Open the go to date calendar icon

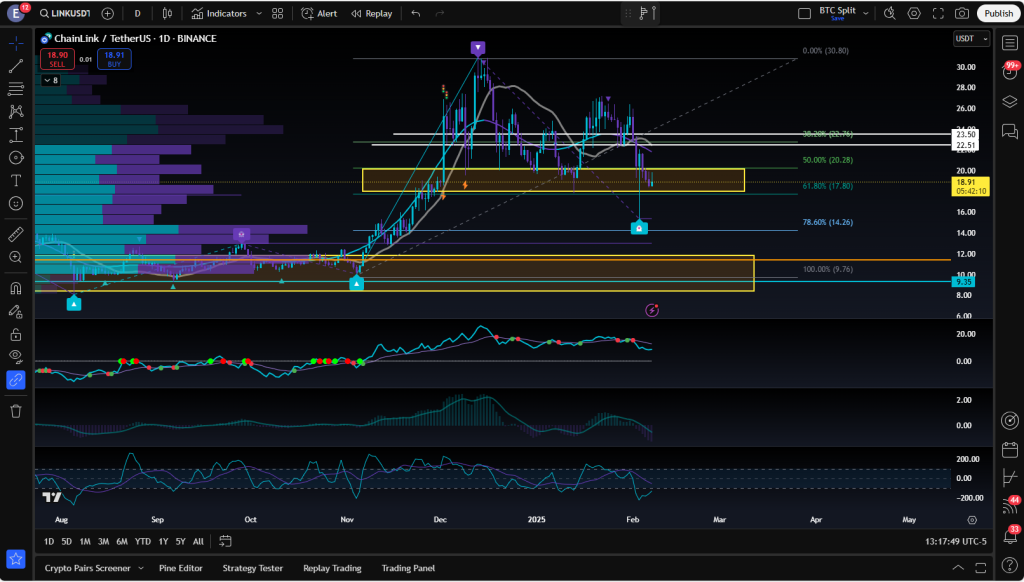pyautogui.click(x=225, y=542)
